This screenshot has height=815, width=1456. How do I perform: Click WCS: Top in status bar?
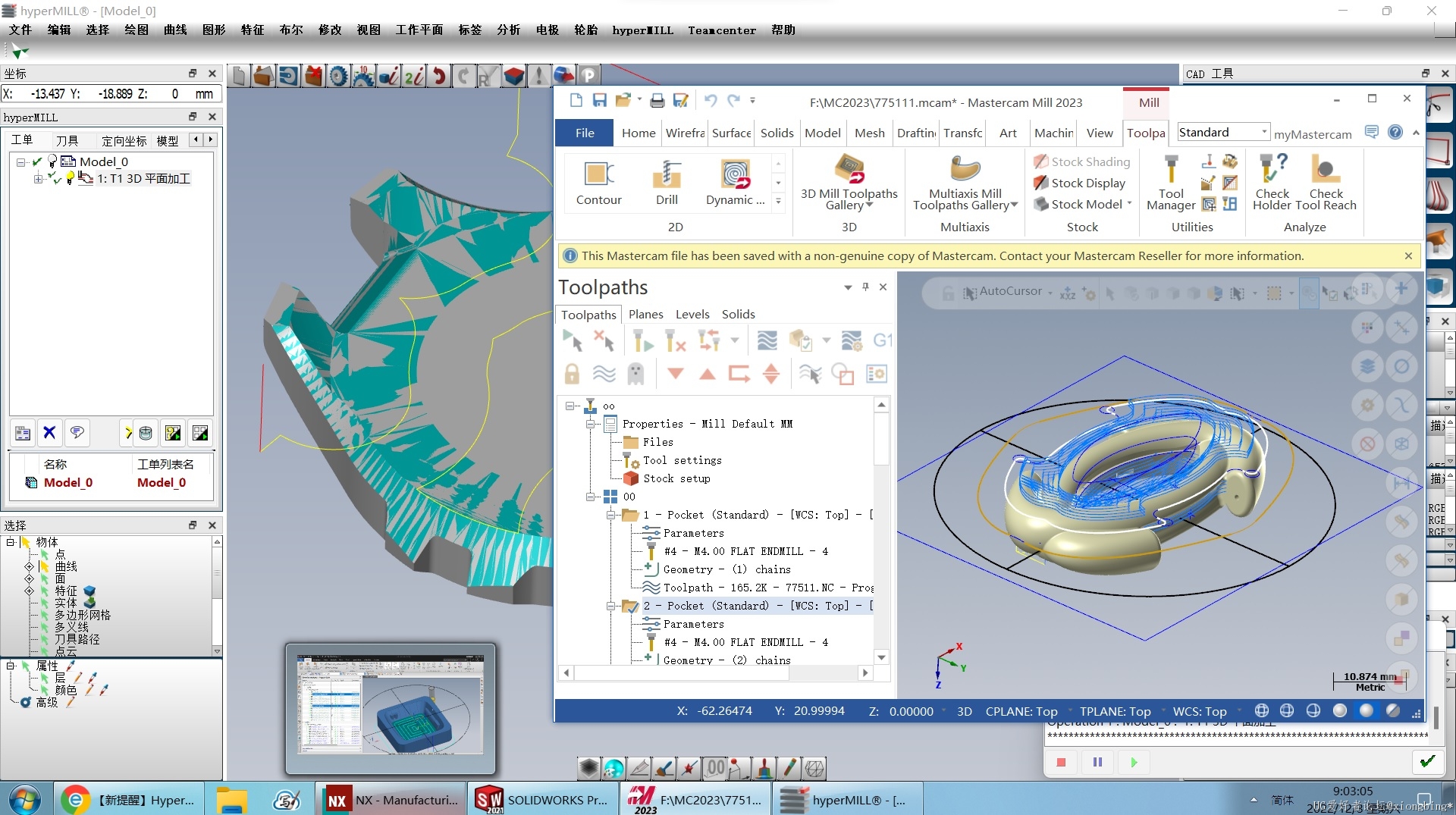click(1199, 711)
